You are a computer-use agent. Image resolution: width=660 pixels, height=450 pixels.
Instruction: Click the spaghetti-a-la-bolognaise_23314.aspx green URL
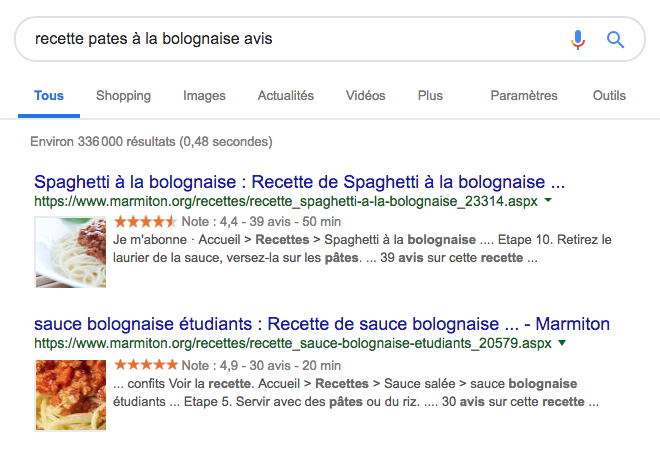pyautogui.click(x=286, y=201)
